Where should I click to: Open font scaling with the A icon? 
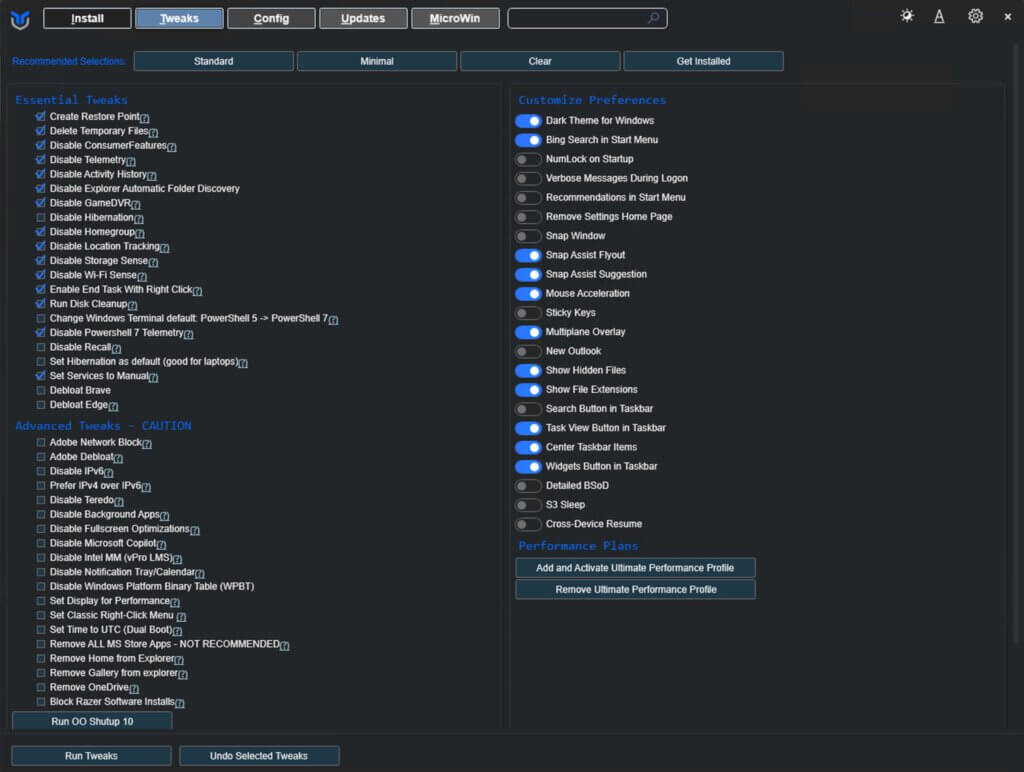point(939,16)
